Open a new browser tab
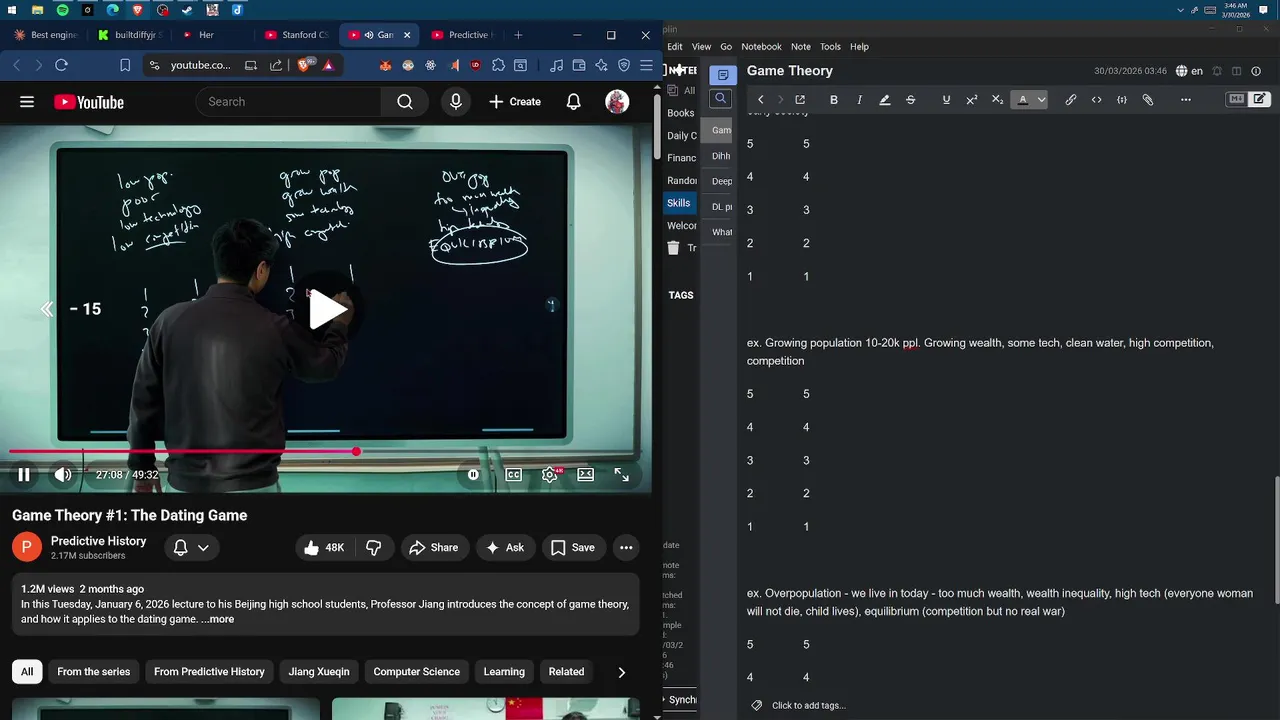 [x=518, y=35]
